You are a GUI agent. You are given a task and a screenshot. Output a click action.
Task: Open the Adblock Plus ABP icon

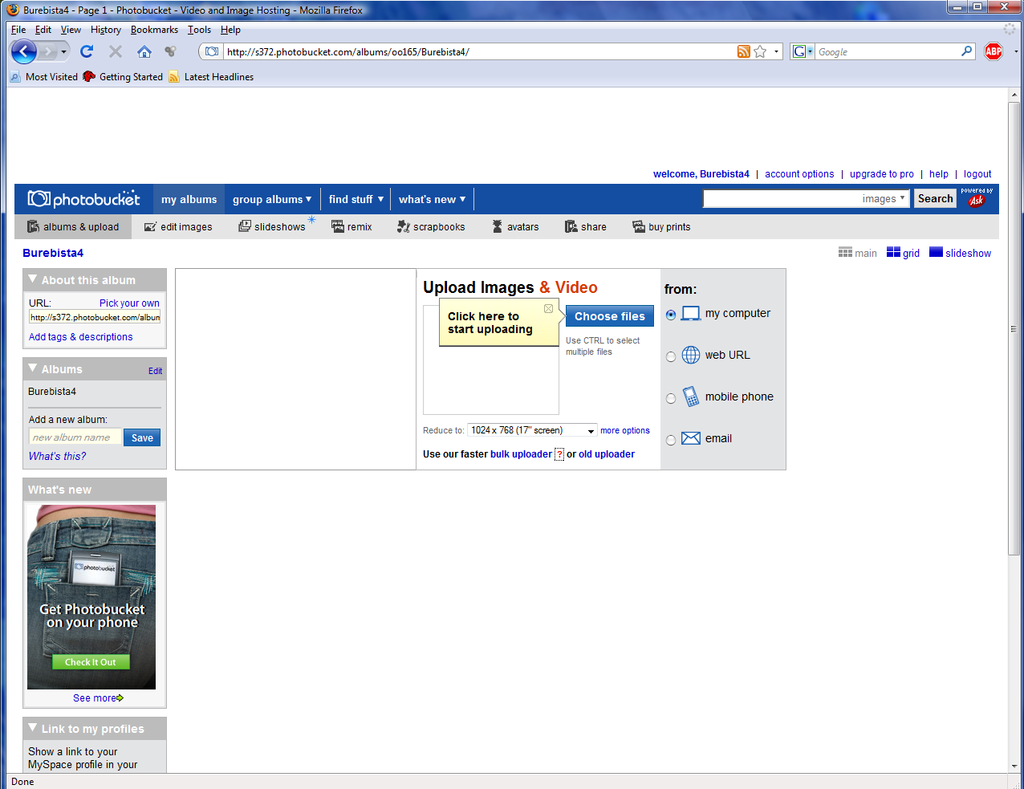[x=993, y=52]
